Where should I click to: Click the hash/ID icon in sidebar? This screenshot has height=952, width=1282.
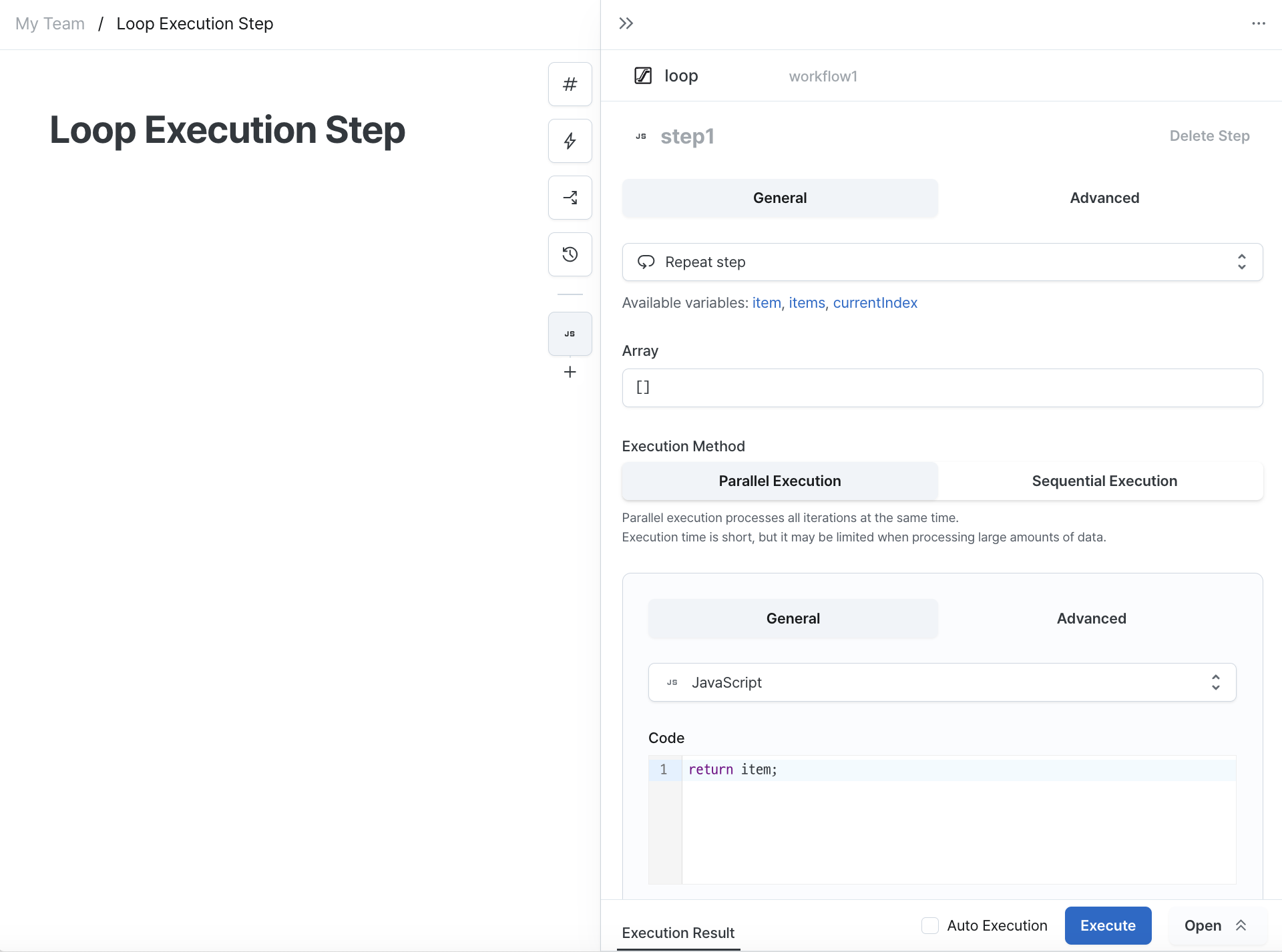(569, 84)
